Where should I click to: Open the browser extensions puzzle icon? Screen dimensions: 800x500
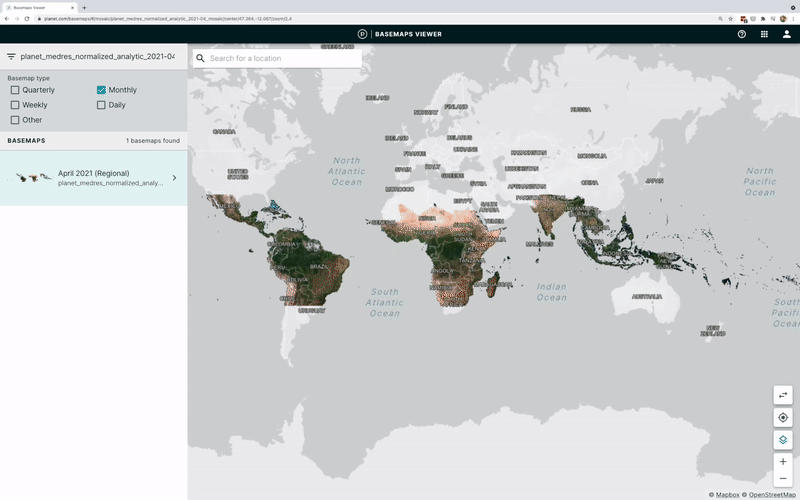click(763, 19)
